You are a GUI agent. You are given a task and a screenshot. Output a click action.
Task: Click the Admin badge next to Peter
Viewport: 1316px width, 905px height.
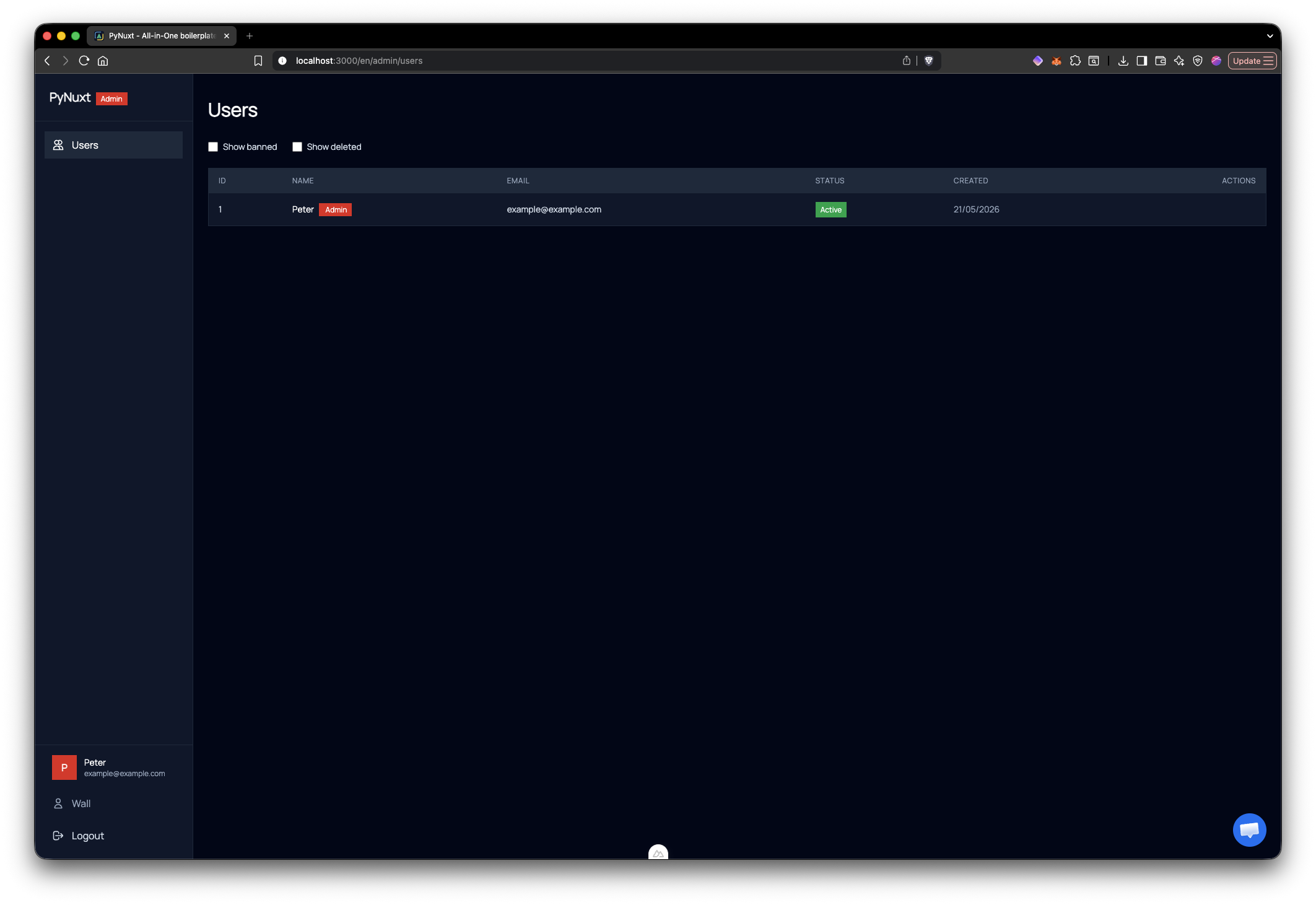[336, 210]
